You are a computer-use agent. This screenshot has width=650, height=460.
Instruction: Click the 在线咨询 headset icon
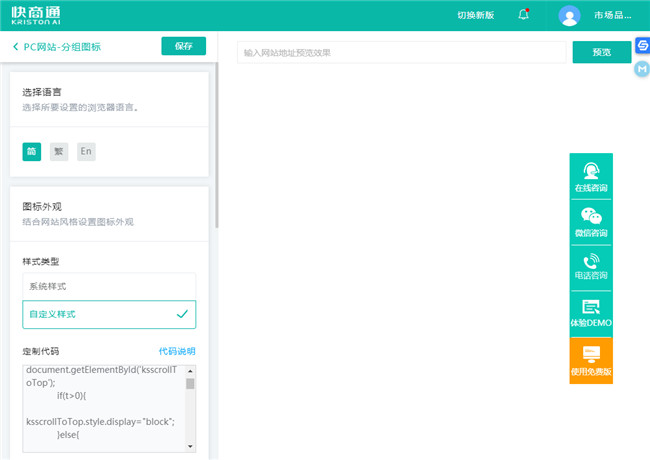coord(591,171)
